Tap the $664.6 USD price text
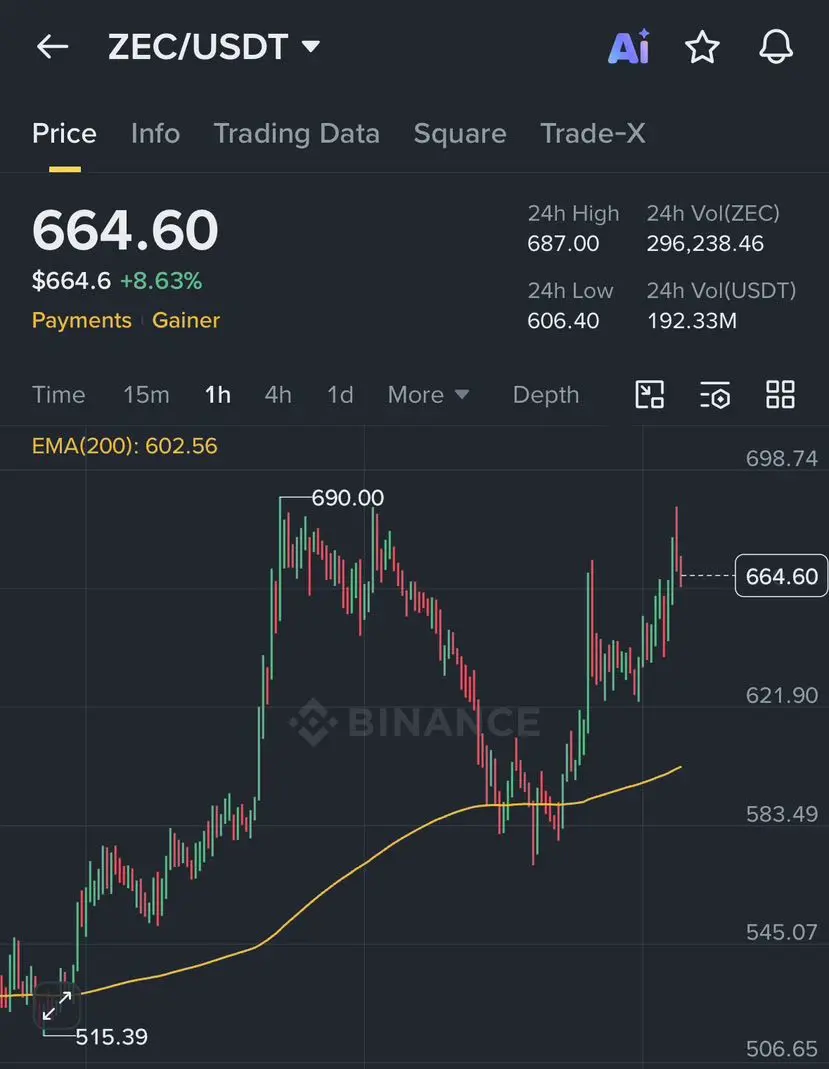 pos(72,281)
